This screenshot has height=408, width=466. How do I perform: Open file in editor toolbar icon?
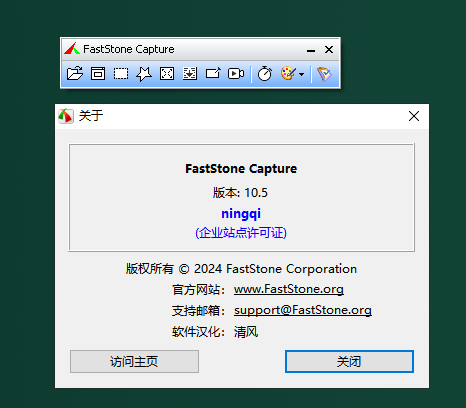pos(75,73)
